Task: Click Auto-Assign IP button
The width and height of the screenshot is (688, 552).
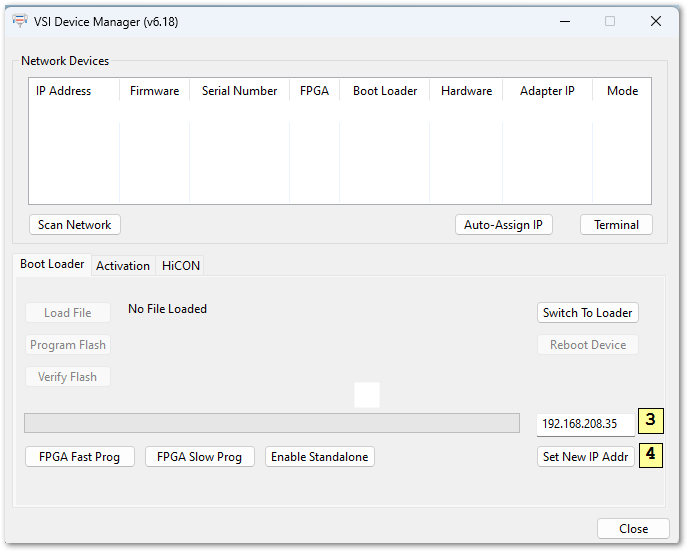Action: click(x=503, y=225)
